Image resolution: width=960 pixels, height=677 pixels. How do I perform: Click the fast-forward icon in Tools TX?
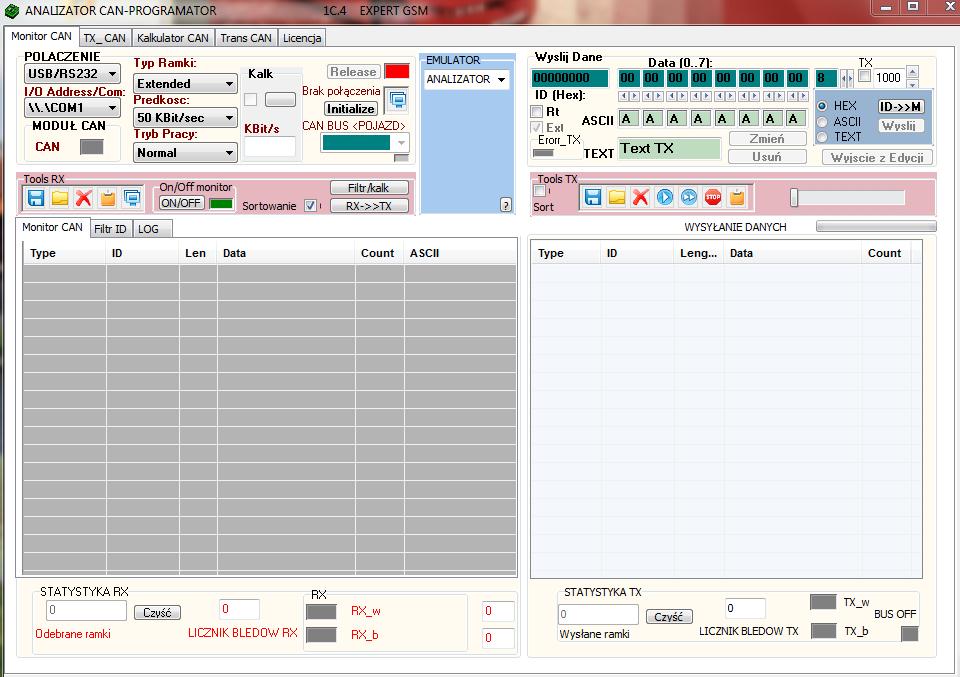pyautogui.click(x=689, y=197)
